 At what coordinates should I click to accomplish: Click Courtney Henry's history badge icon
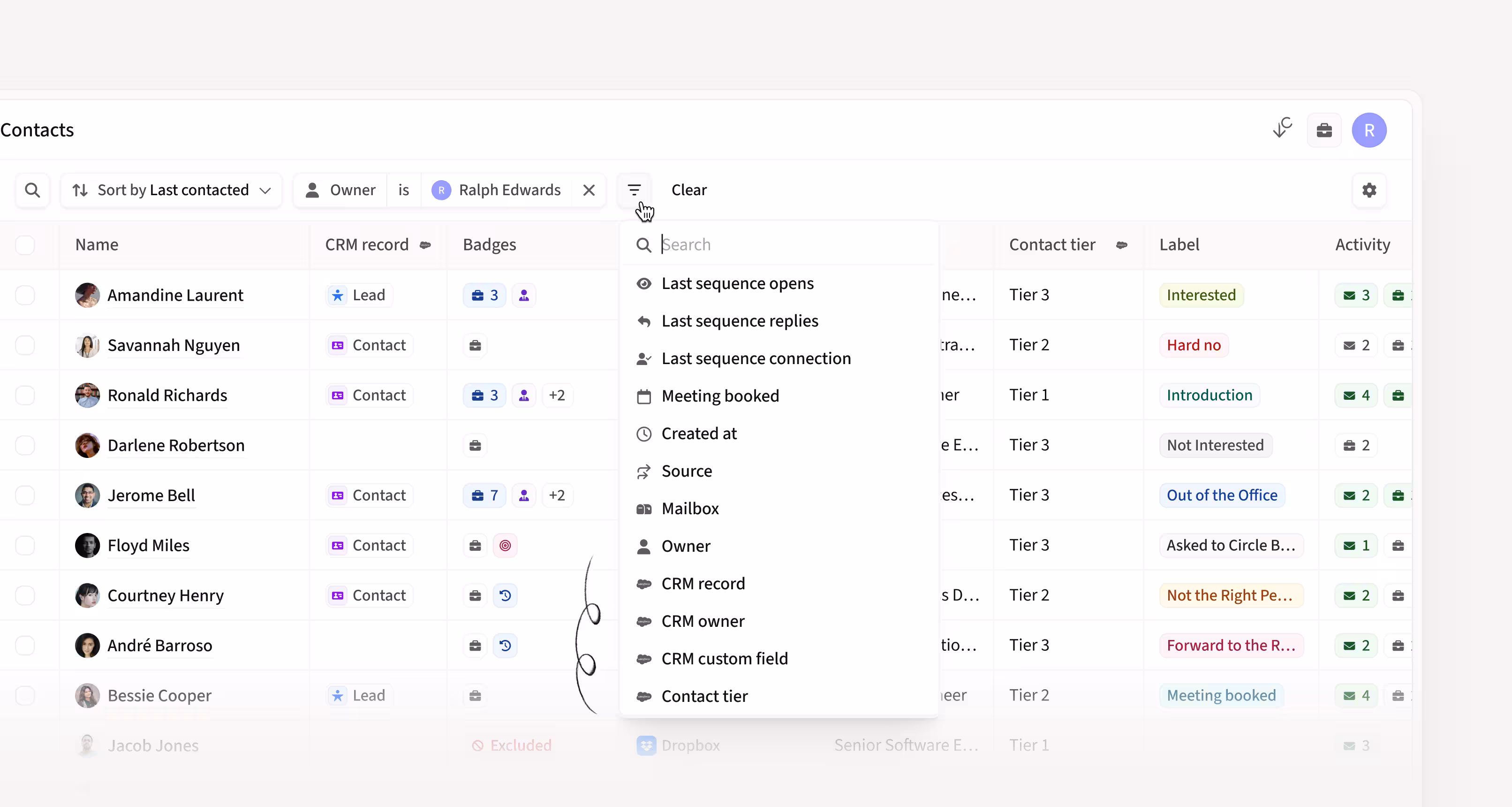pos(505,595)
